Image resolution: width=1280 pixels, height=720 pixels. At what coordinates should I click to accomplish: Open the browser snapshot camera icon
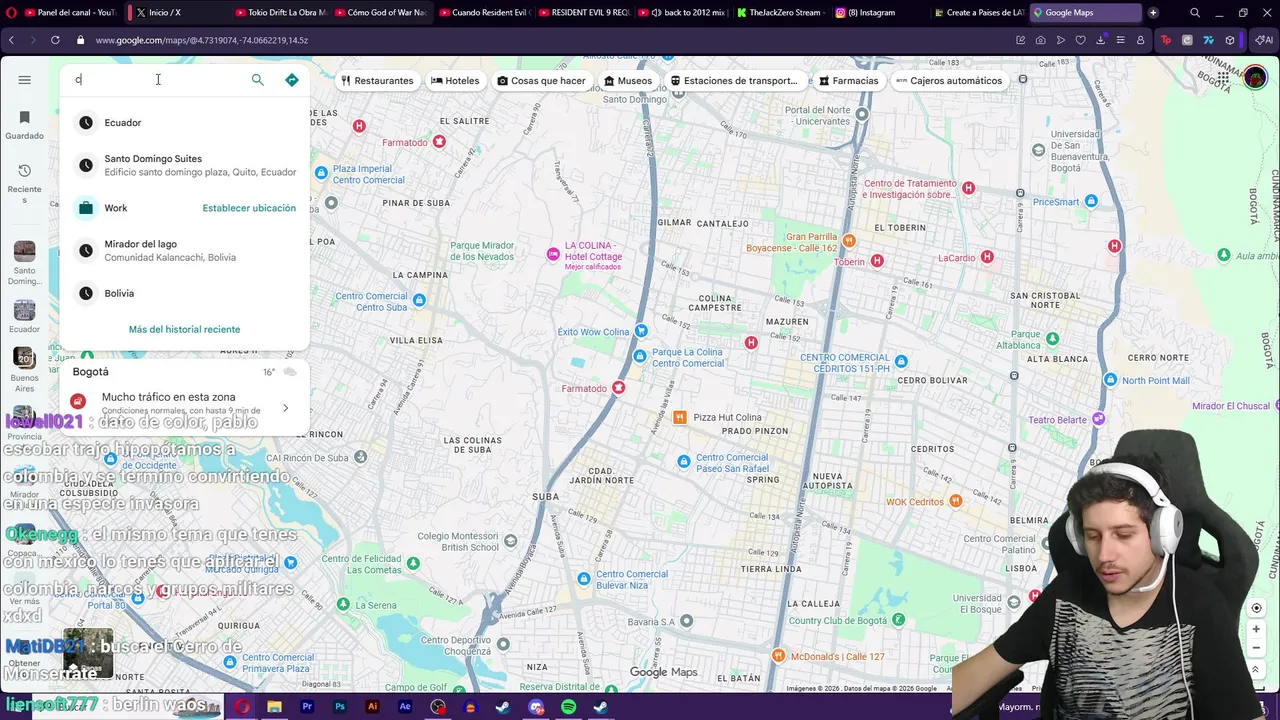pyautogui.click(x=1040, y=40)
